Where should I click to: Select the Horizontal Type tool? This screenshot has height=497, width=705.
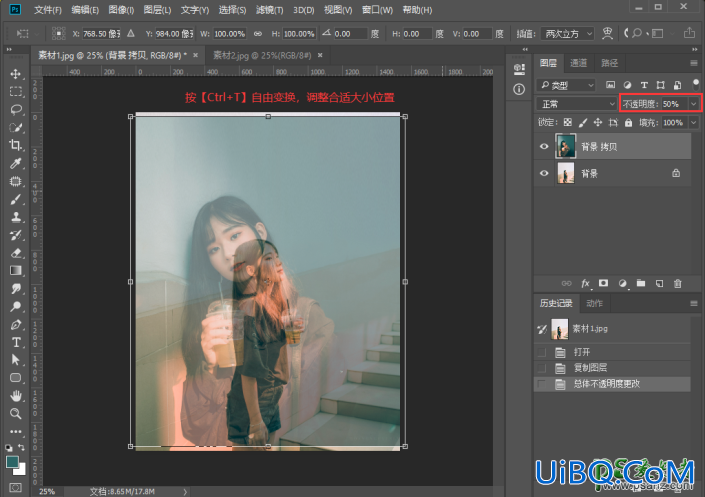(x=16, y=342)
